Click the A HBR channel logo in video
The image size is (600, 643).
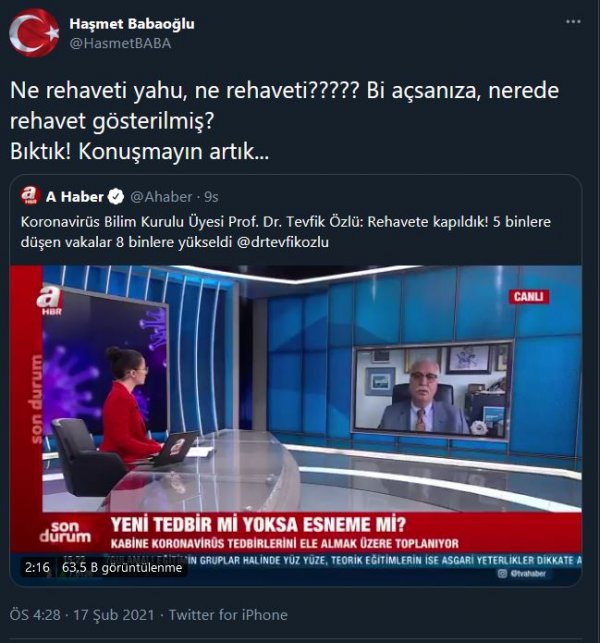(x=50, y=301)
